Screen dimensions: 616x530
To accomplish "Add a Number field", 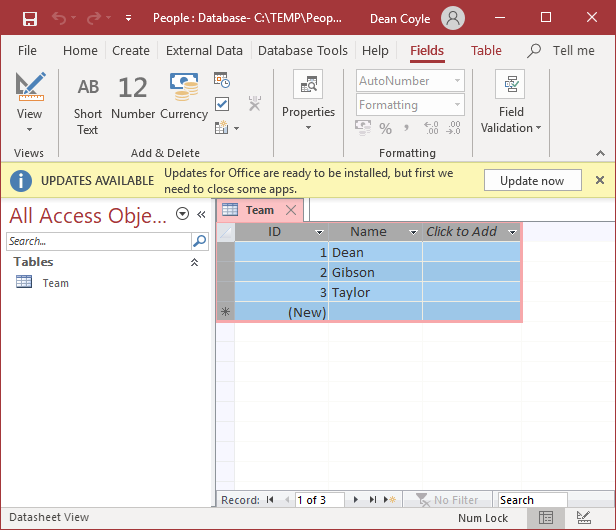I will tap(133, 97).
